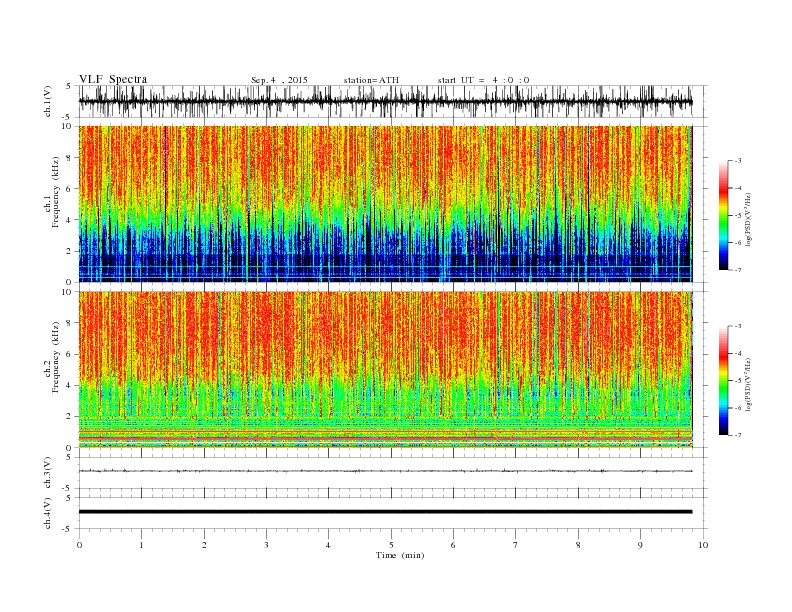Click inside the ch.1 spectrogram panel
792x612 pixels.
pyautogui.click(x=385, y=204)
